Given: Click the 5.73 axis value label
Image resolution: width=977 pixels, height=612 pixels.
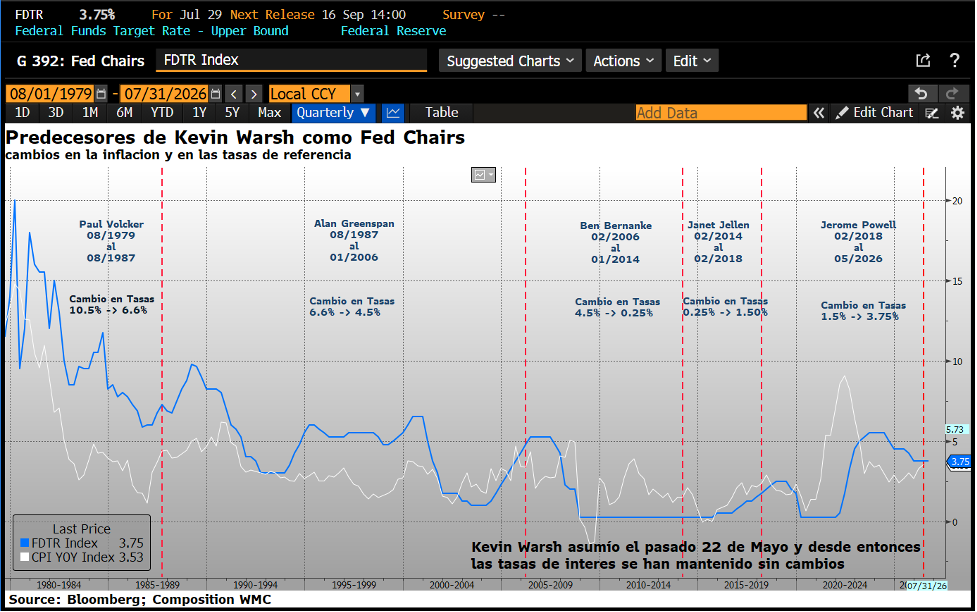Looking at the screenshot, I should (955, 429).
